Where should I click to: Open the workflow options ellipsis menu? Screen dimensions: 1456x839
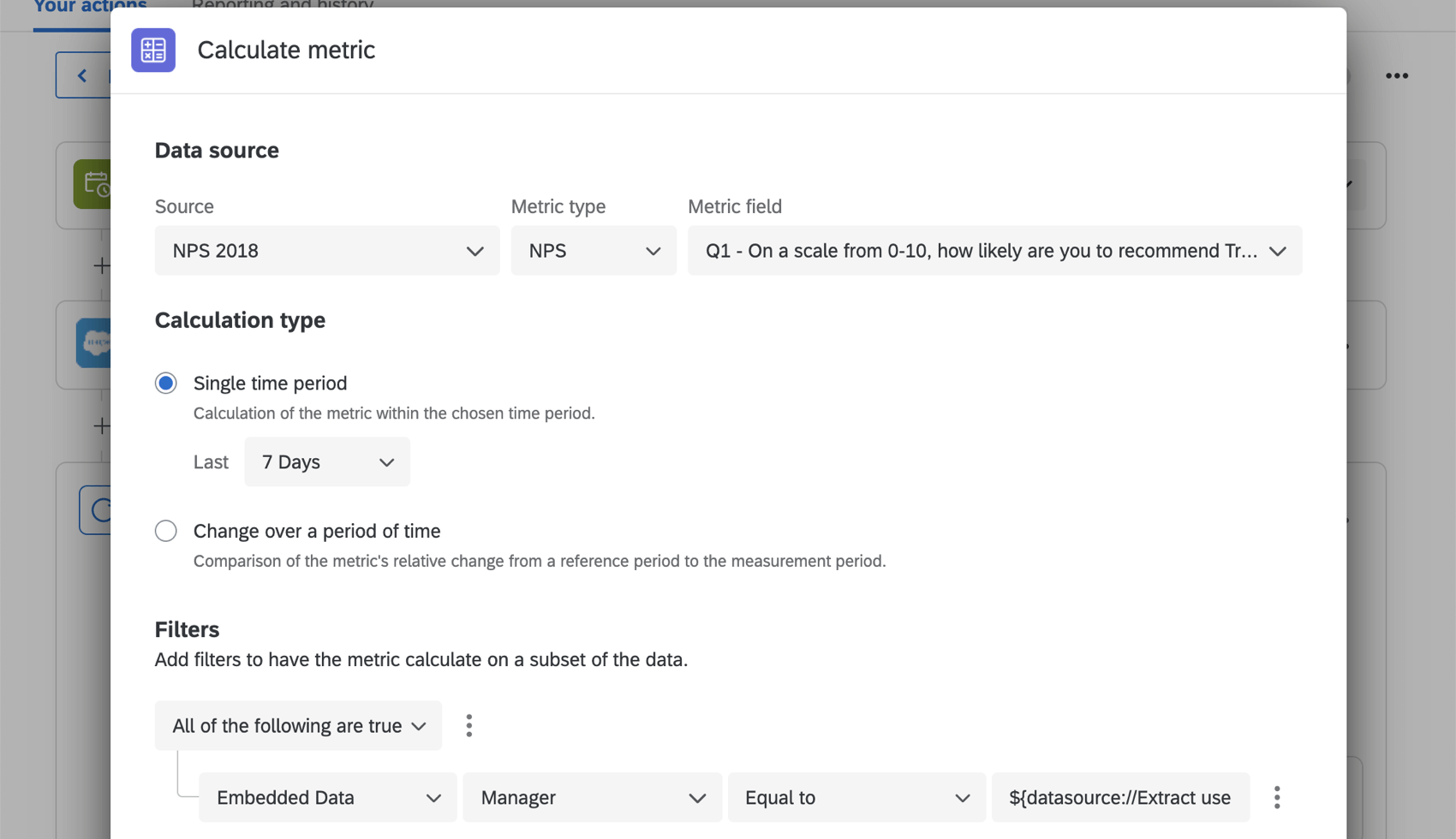pos(1396,75)
